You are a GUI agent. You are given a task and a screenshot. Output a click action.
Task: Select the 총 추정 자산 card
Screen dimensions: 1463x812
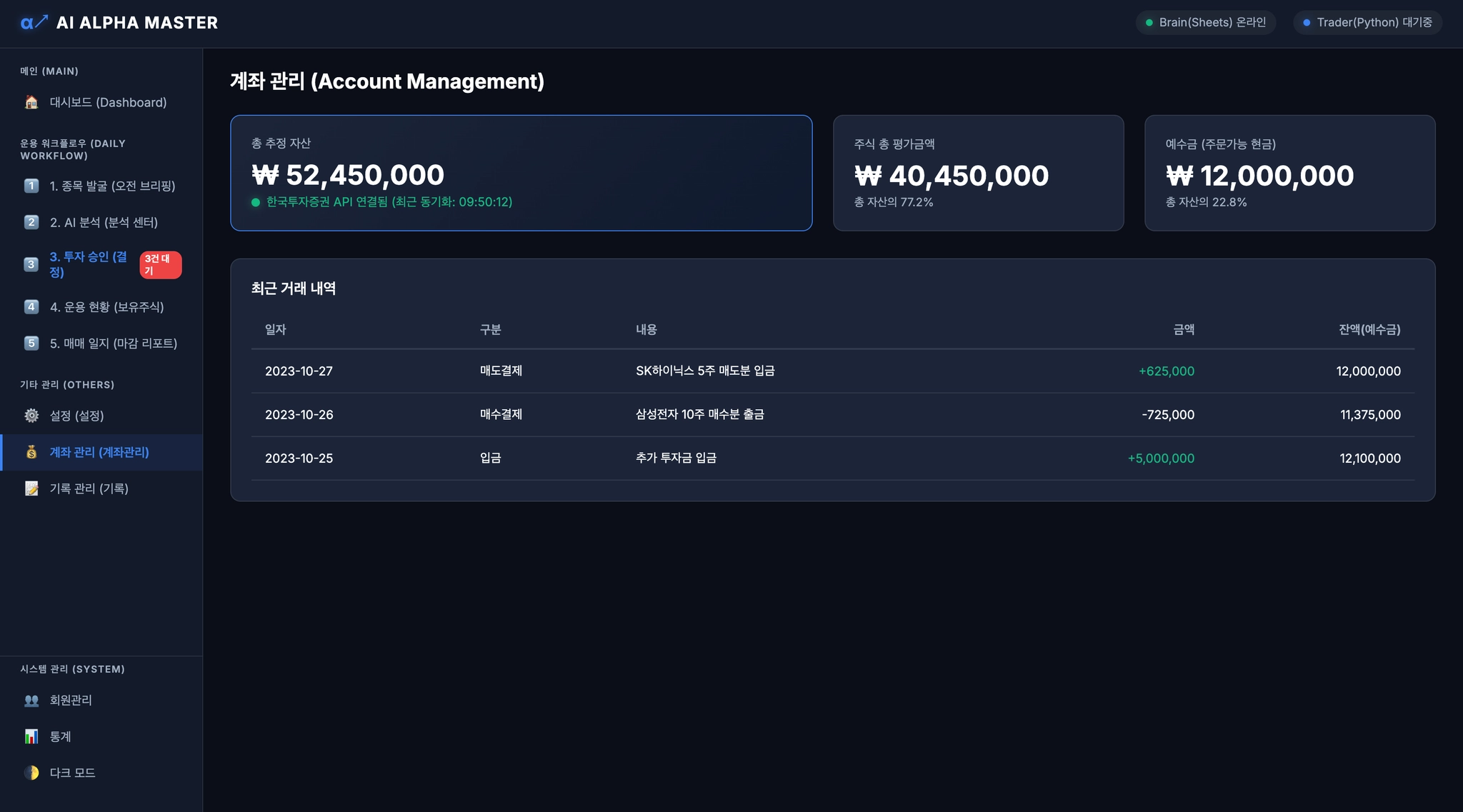click(x=521, y=173)
